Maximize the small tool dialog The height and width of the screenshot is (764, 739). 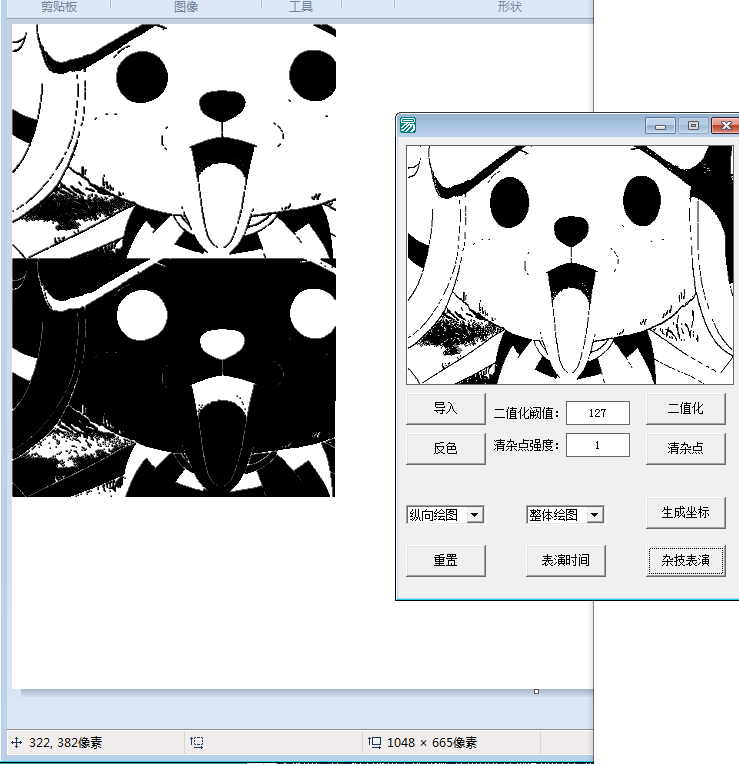693,126
